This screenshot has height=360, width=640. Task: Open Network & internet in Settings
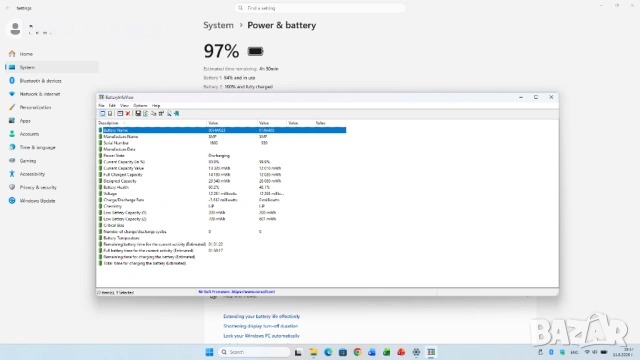(x=52, y=94)
